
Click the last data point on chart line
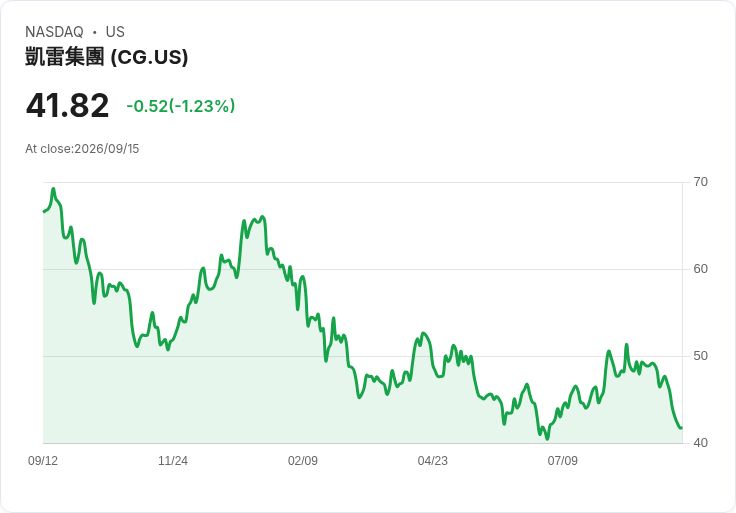681,428
